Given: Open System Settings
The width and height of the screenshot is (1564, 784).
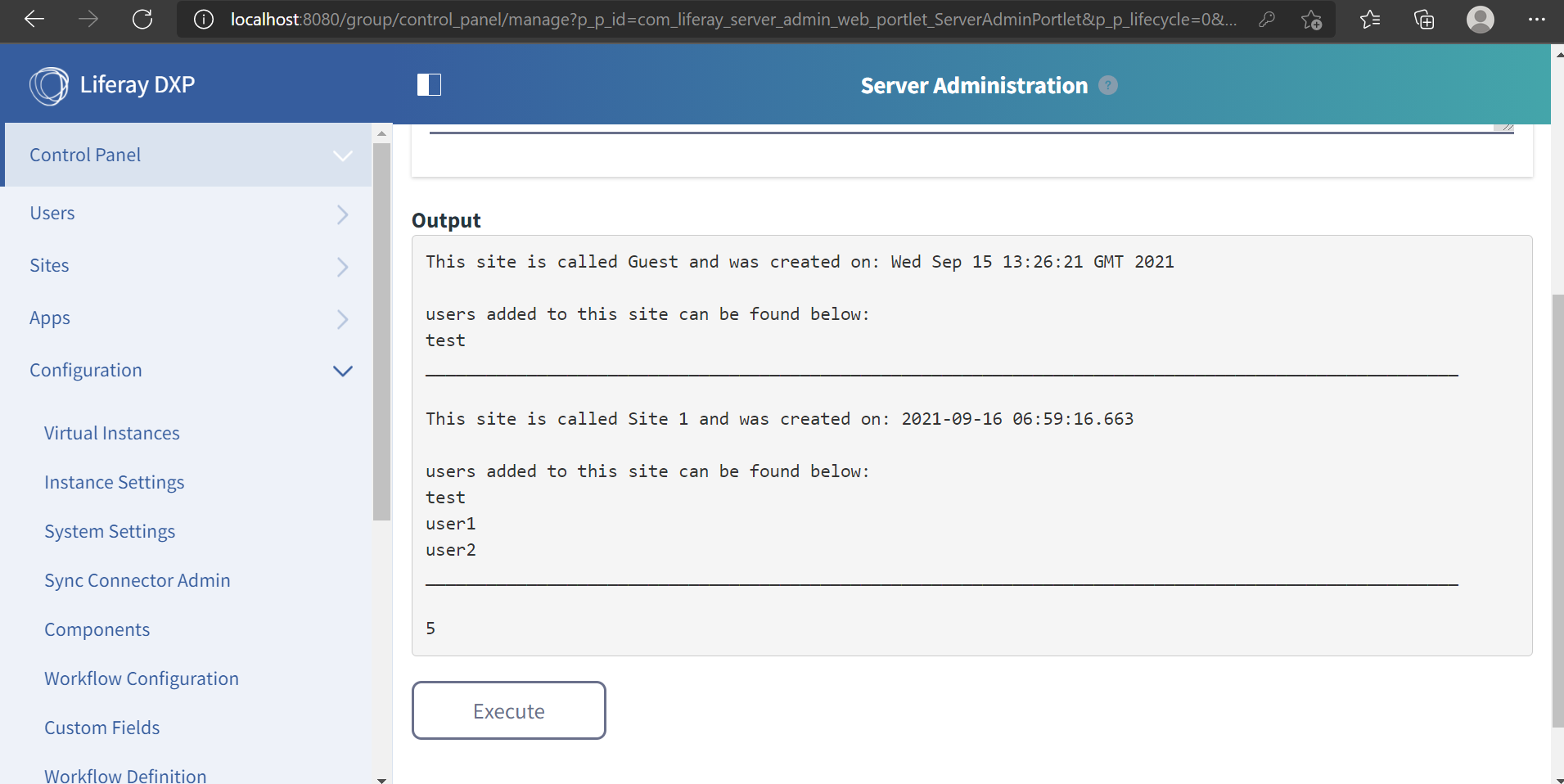Looking at the screenshot, I should 110,532.
